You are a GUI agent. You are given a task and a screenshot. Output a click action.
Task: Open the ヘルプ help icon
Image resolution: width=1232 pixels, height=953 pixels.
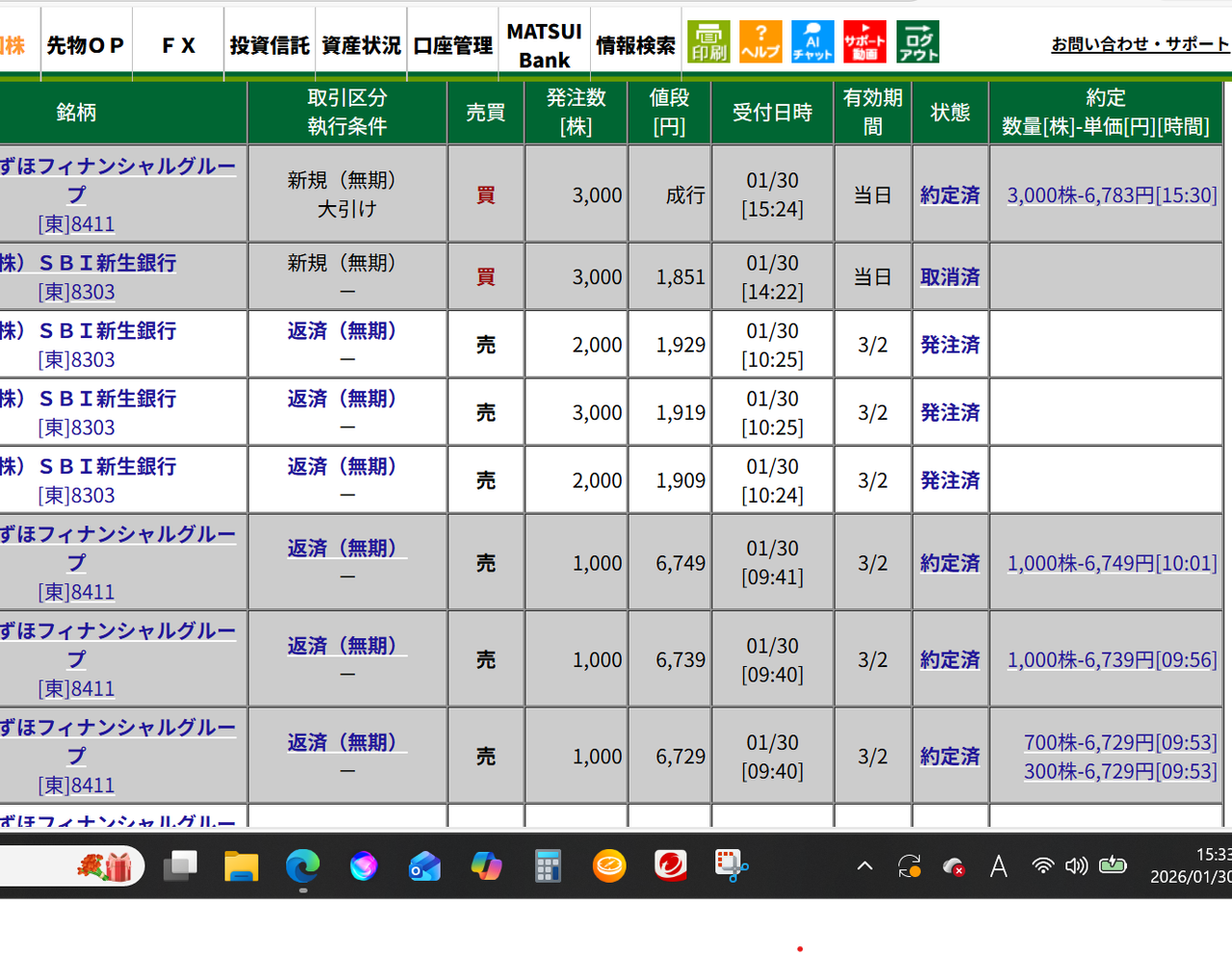(x=760, y=41)
